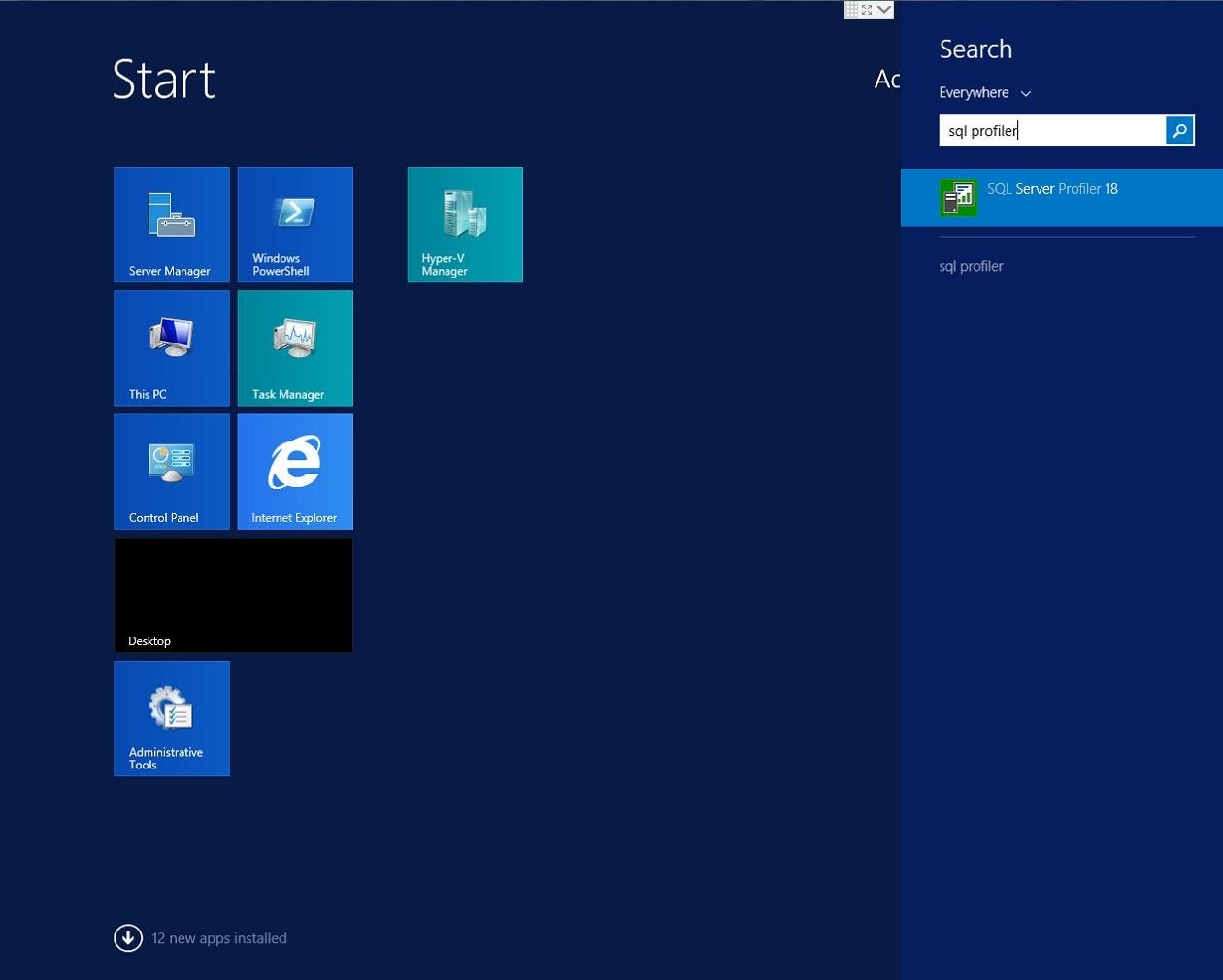Launch the Task Manager tile
Viewport: 1223px width, 980px height.
(295, 347)
